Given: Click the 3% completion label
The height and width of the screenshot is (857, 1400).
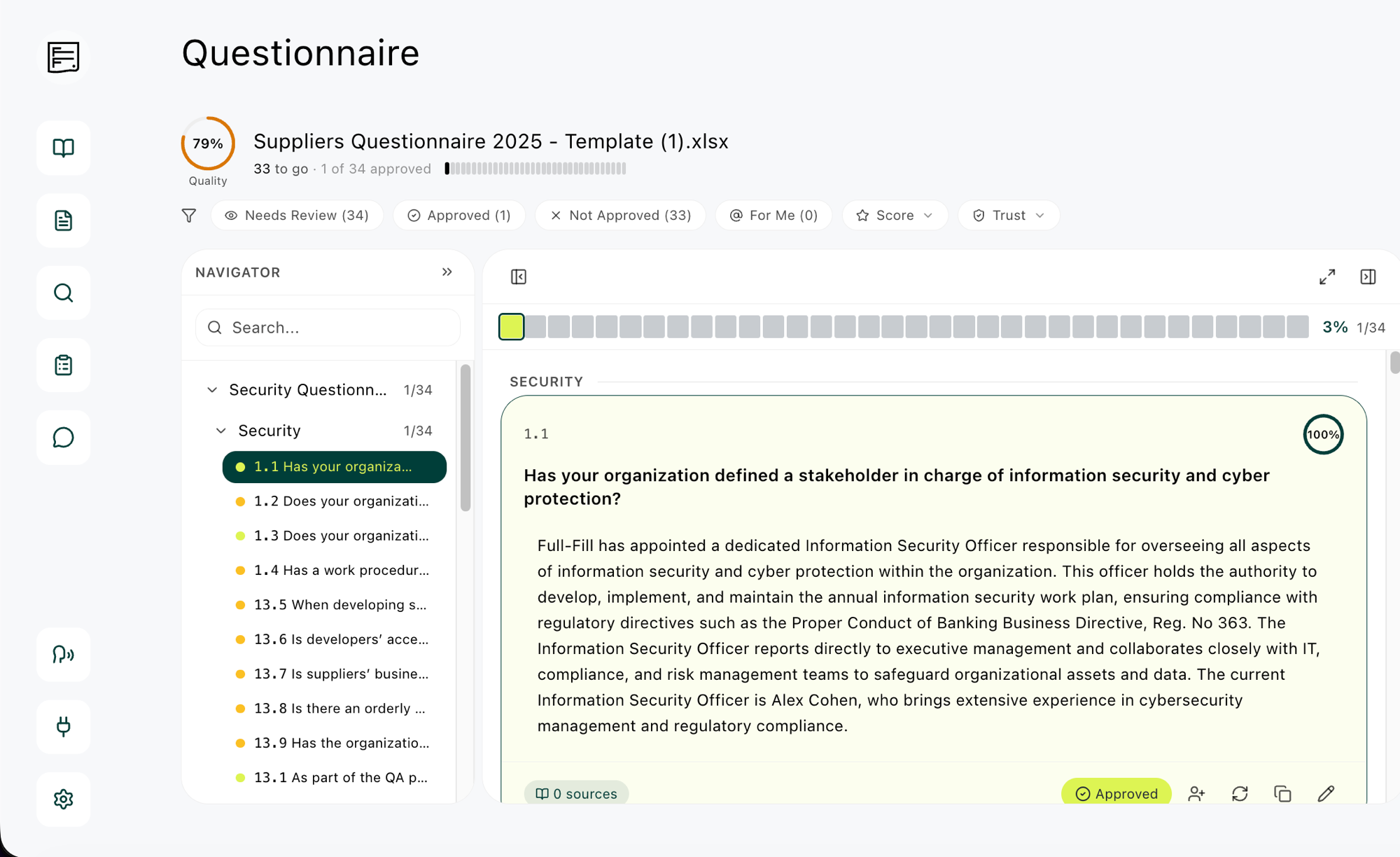Looking at the screenshot, I should pyautogui.click(x=1335, y=327).
